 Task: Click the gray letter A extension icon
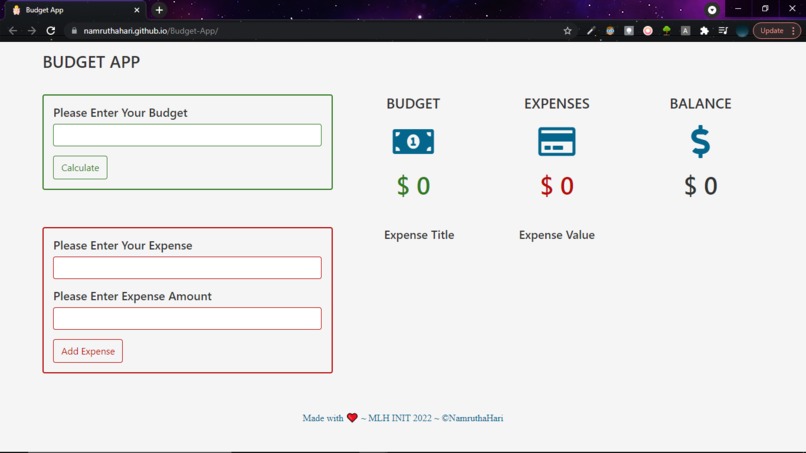685,31
